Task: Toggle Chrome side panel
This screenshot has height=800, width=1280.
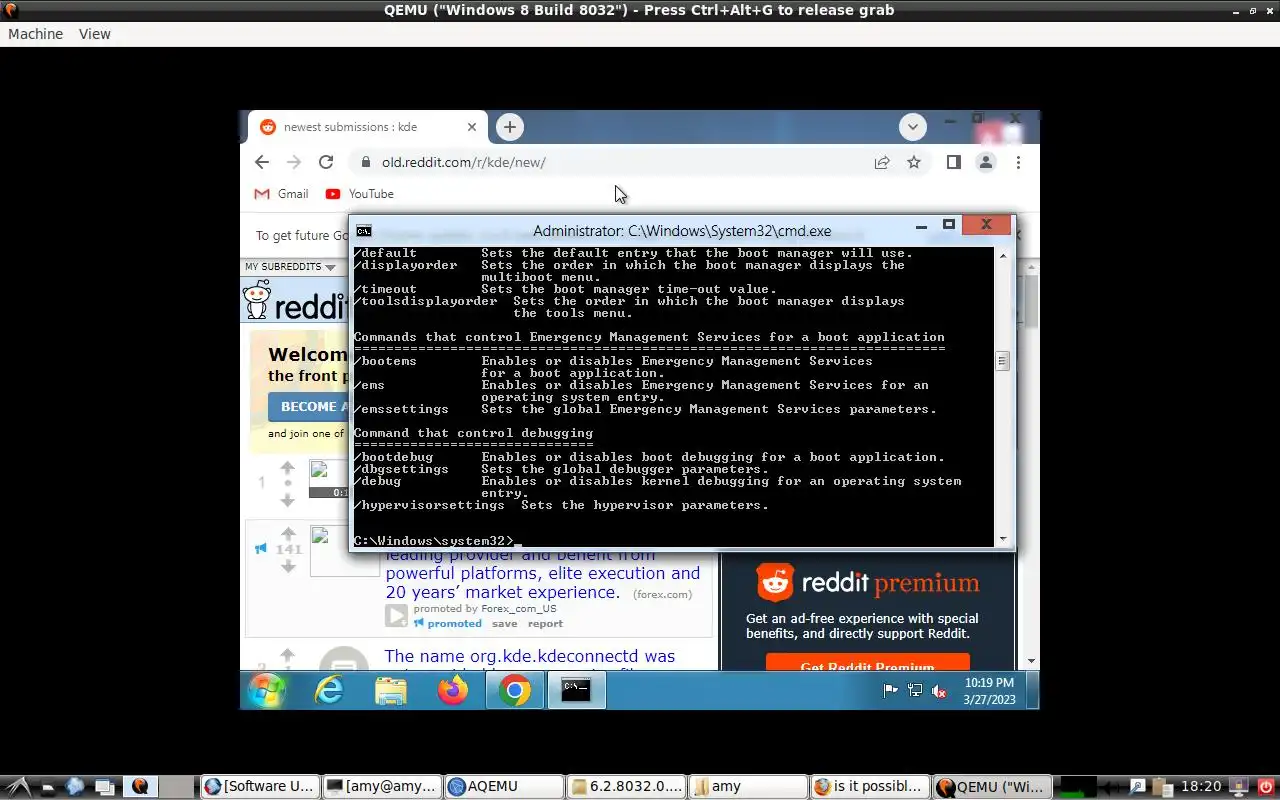Action: pos(954,162)
